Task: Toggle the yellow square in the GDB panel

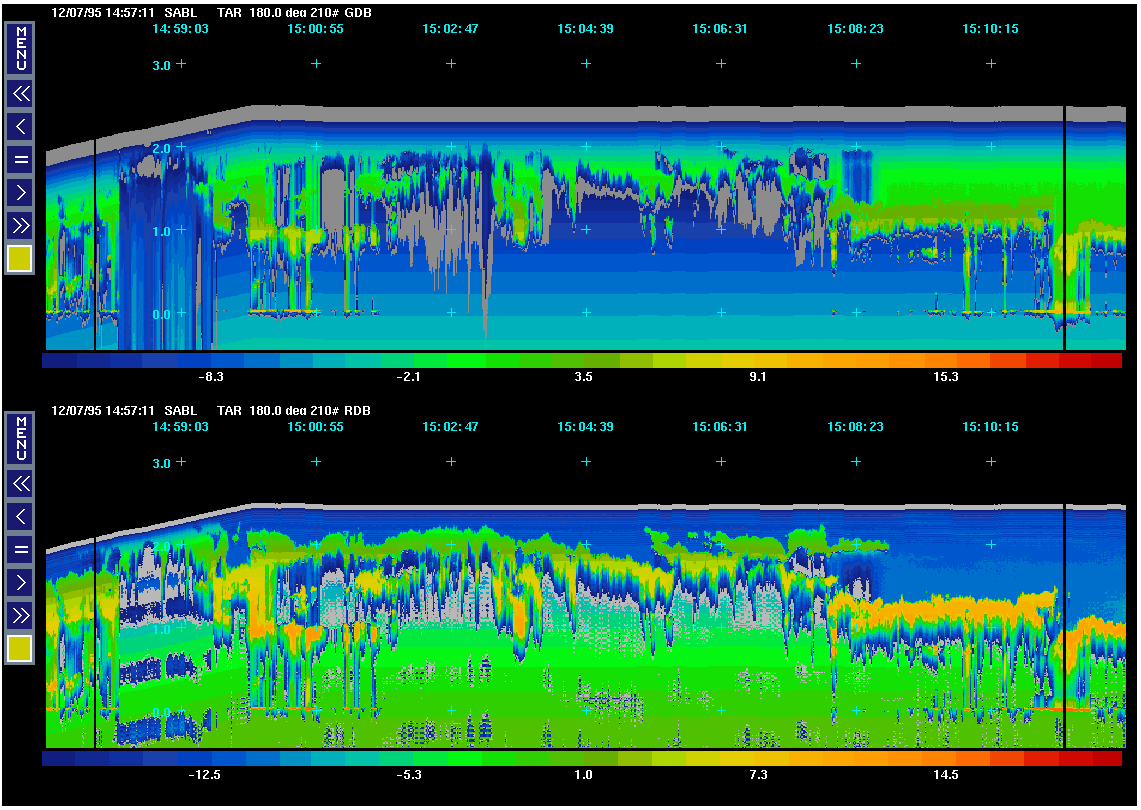Action: 20,259
